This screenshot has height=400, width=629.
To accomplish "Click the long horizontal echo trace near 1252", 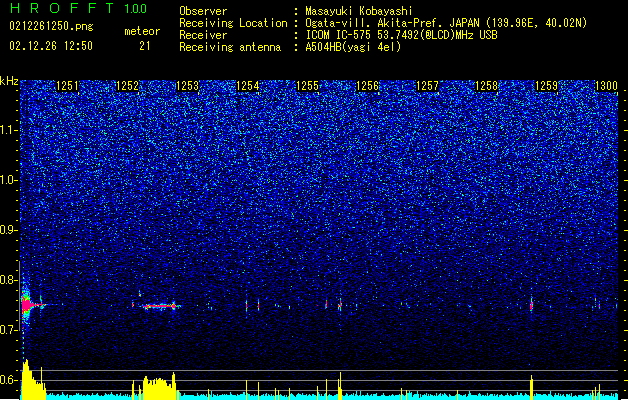I will (x=160, y=307).
